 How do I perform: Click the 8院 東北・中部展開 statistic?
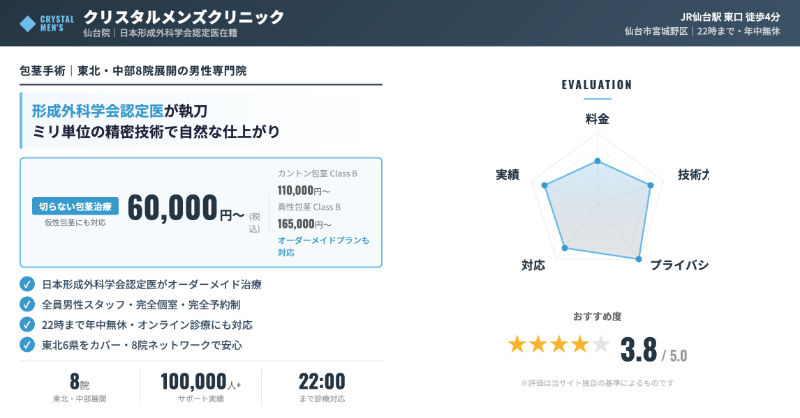[x=79, y=387]
